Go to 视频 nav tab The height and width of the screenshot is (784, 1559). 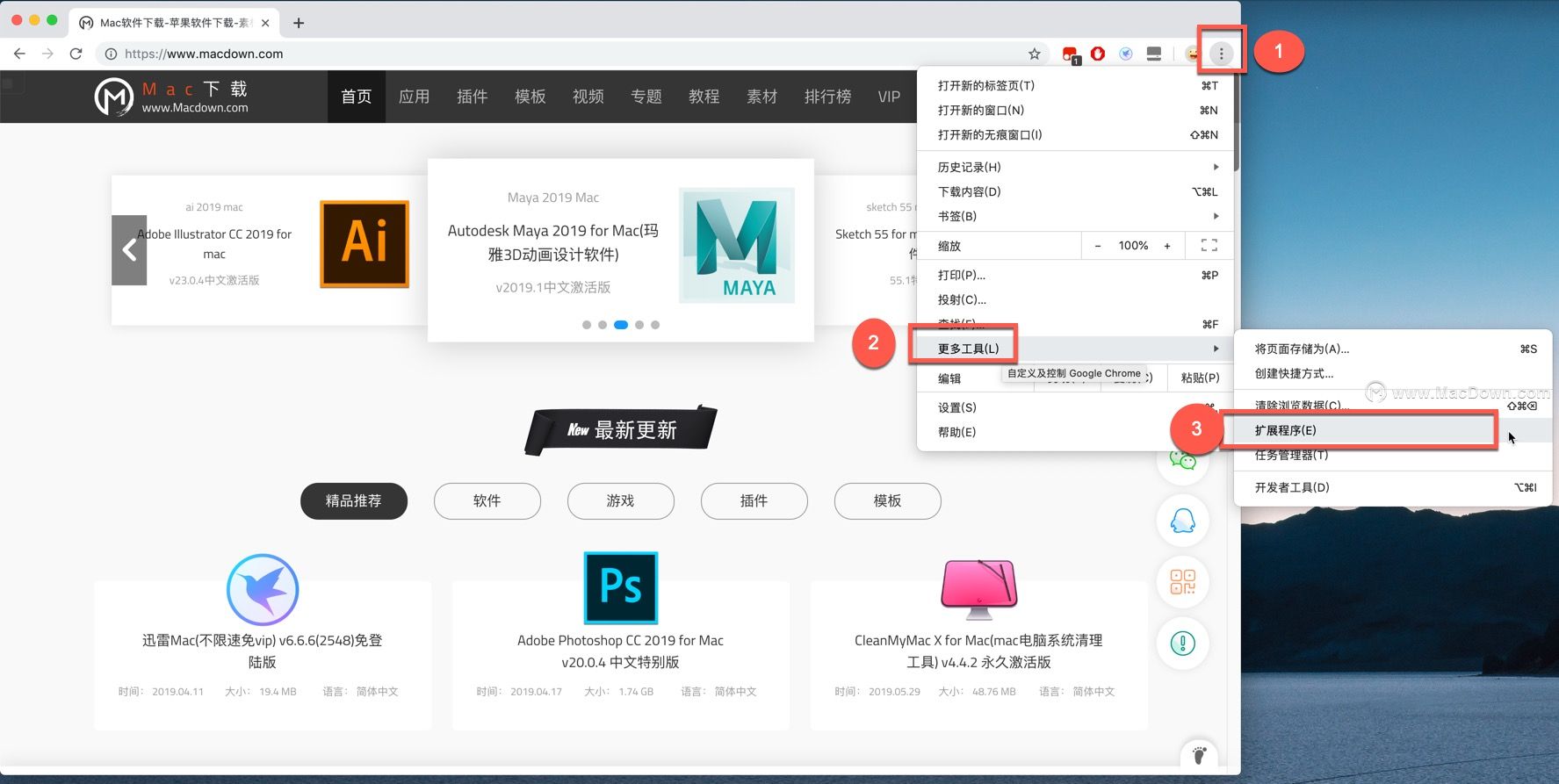pos(588,97)
